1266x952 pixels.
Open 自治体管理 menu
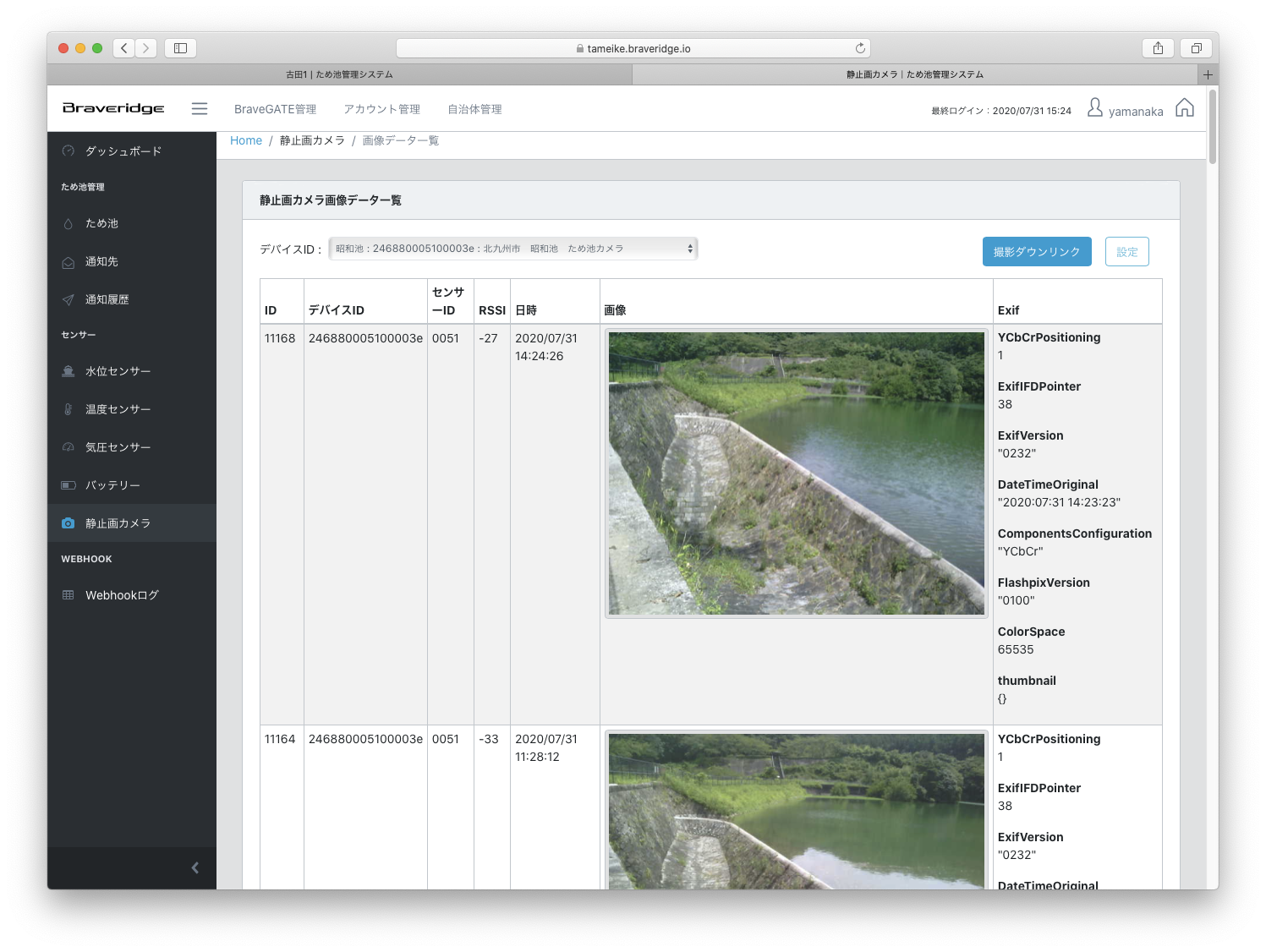(474, 109)
